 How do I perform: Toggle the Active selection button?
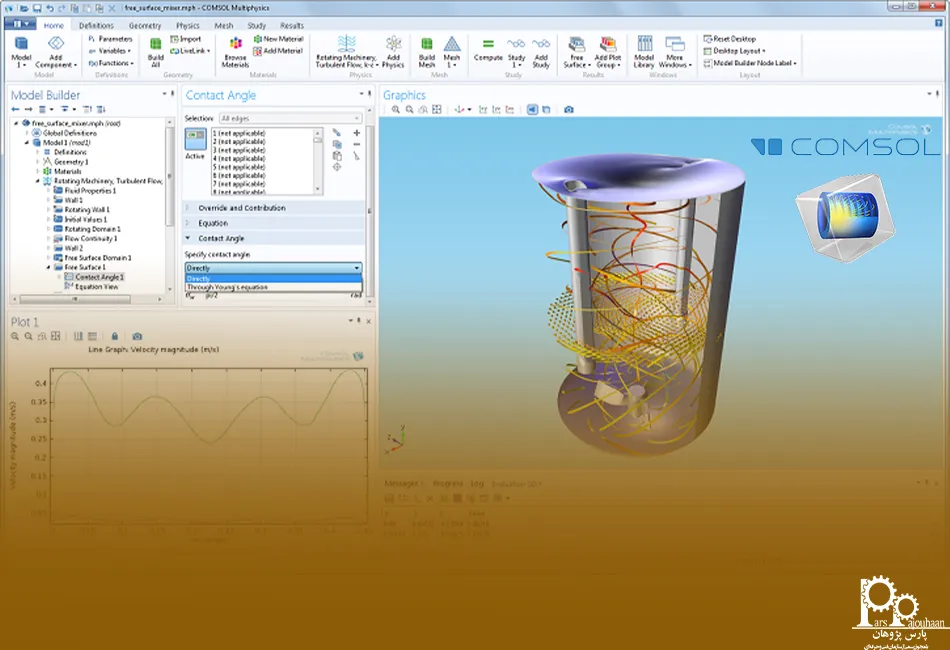[196, 144]
